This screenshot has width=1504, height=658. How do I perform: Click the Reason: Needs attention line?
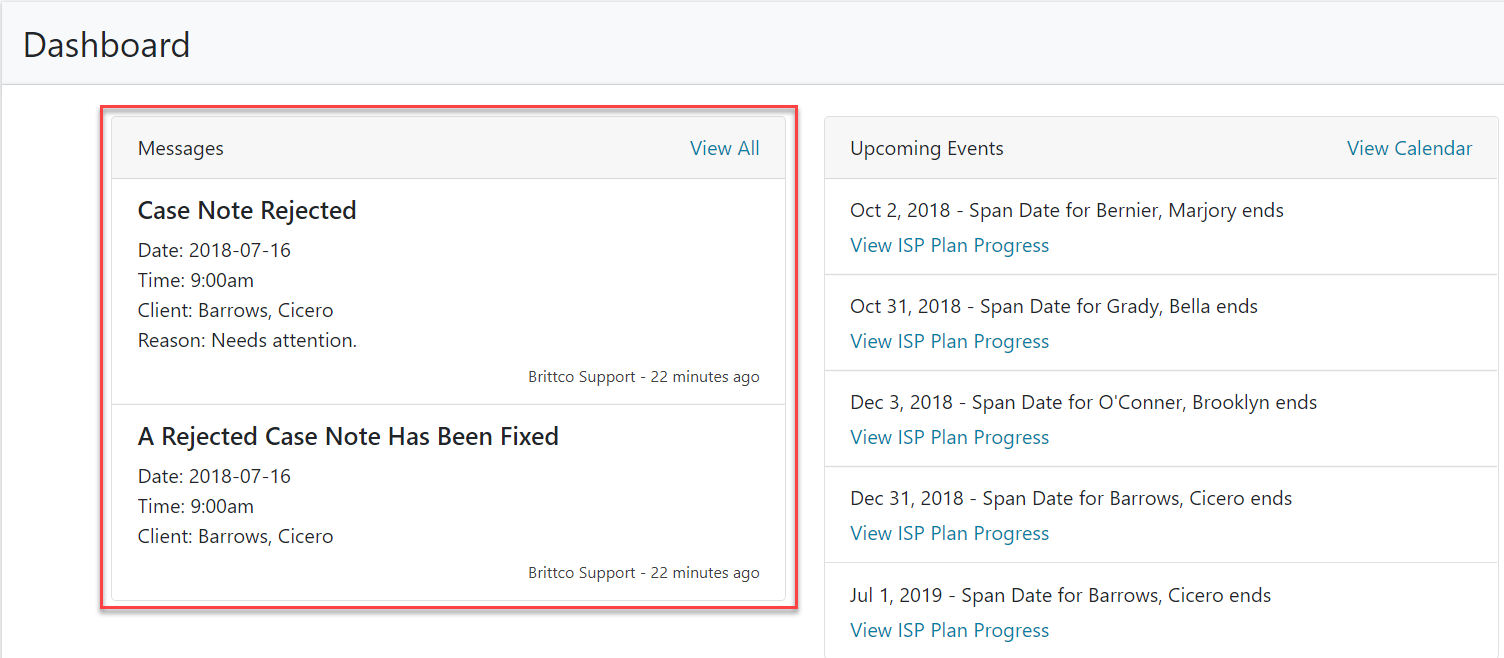pyautogui.click(x=247, y=341)
